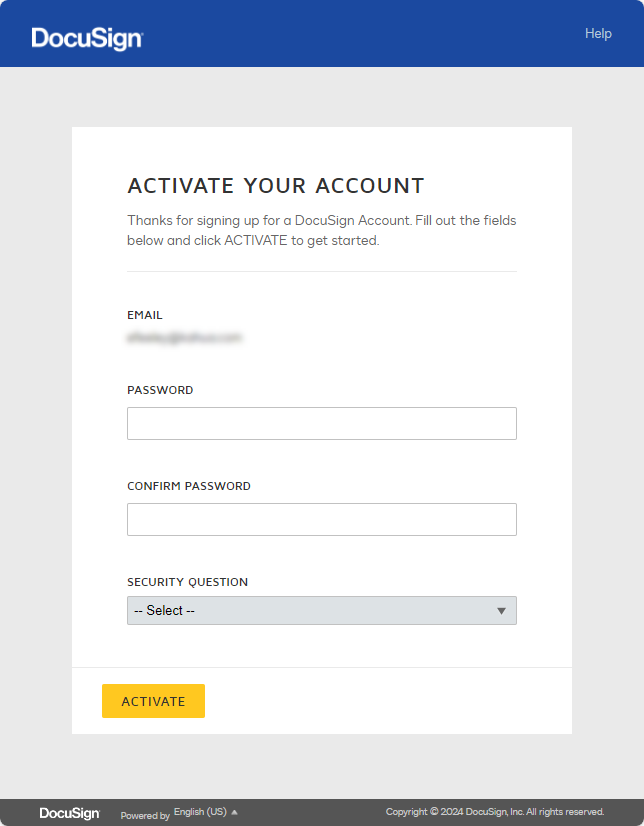Screen dimensions: 644x826
Task: Click the SECURITY QUESTION label
Action: [187, 582]
